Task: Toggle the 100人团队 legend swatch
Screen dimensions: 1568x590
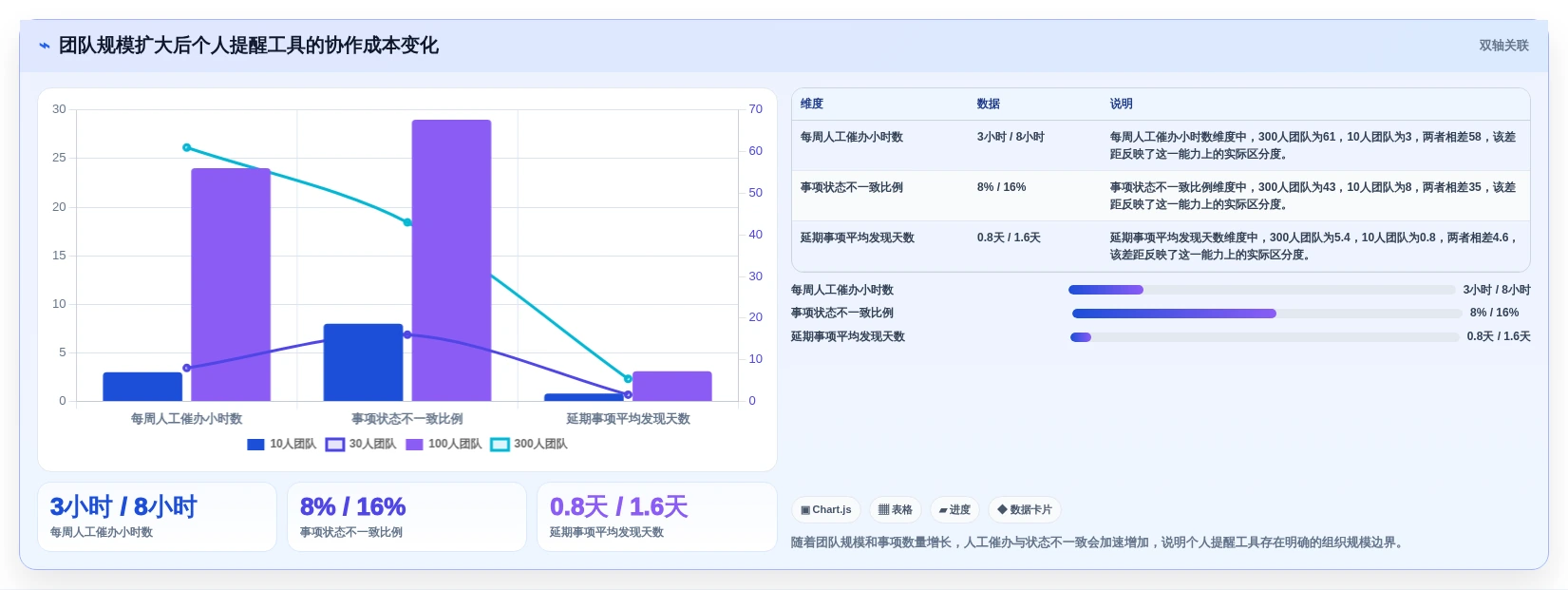Action: click(x=414, y=444)
